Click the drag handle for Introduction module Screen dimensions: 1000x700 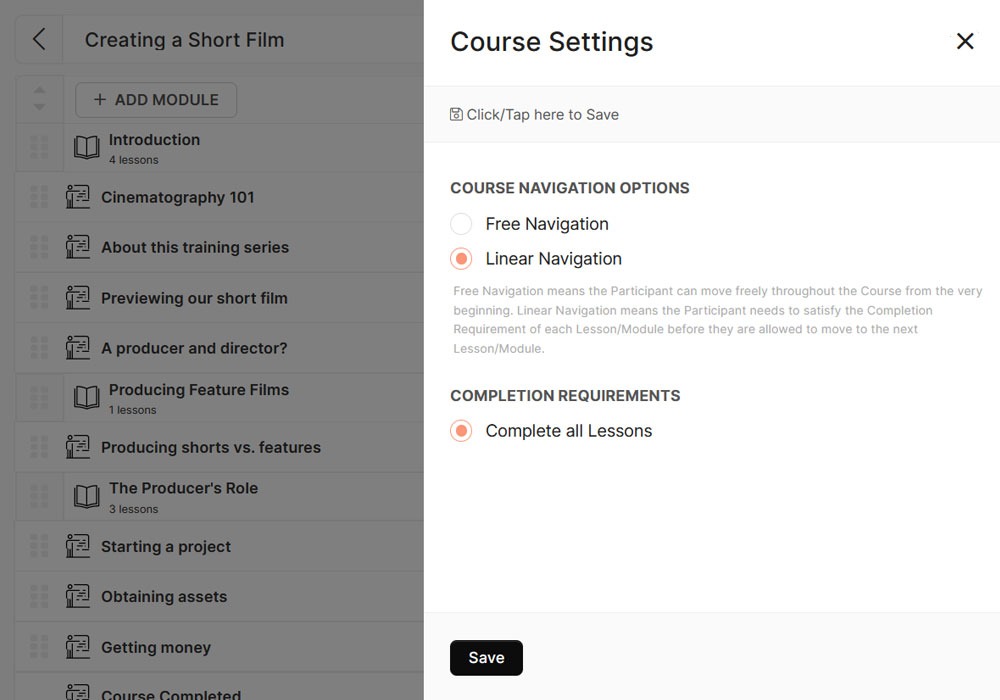pyautogui.click(x=39, y=148)
